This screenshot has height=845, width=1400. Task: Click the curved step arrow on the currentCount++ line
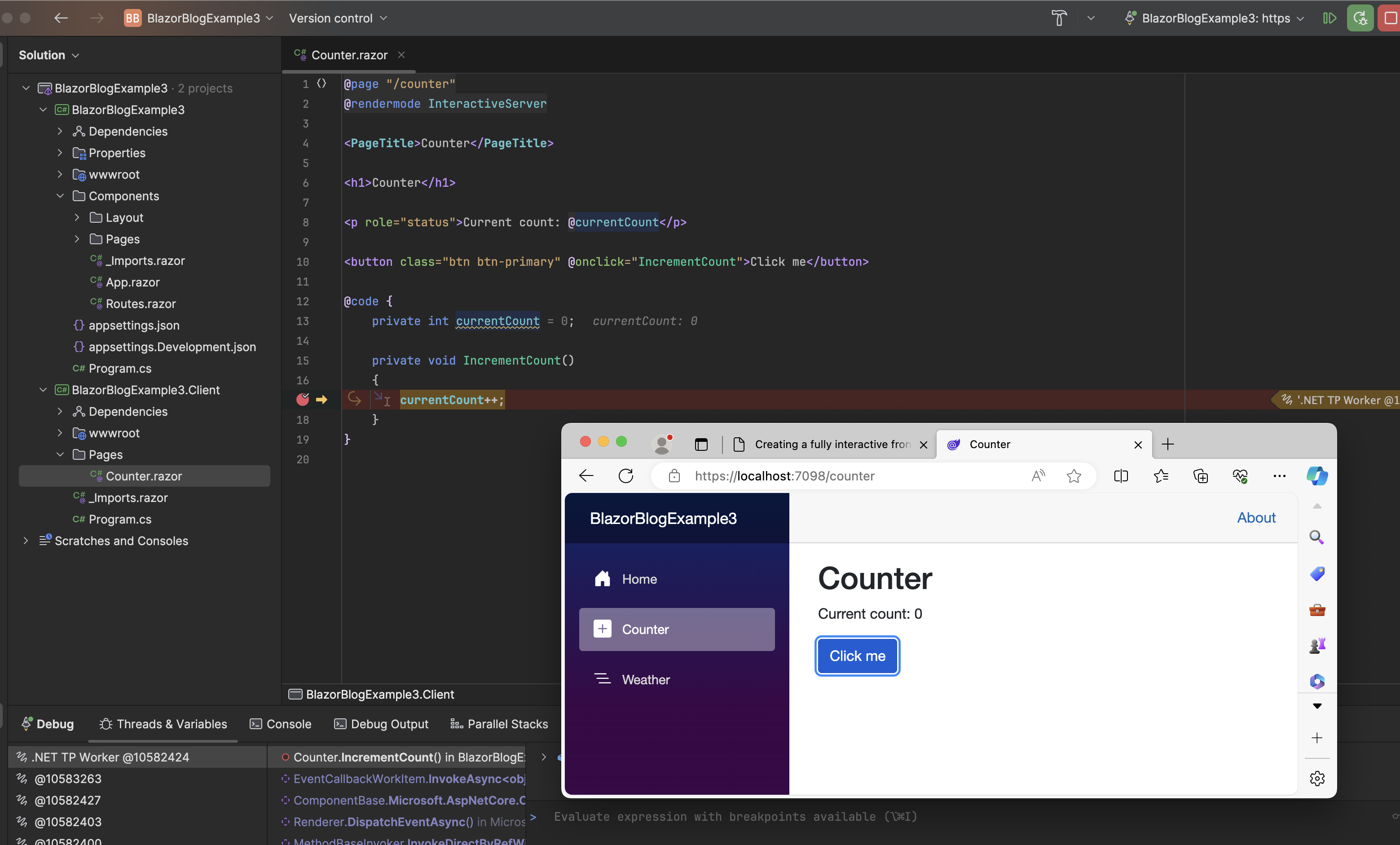coord(354,399)
